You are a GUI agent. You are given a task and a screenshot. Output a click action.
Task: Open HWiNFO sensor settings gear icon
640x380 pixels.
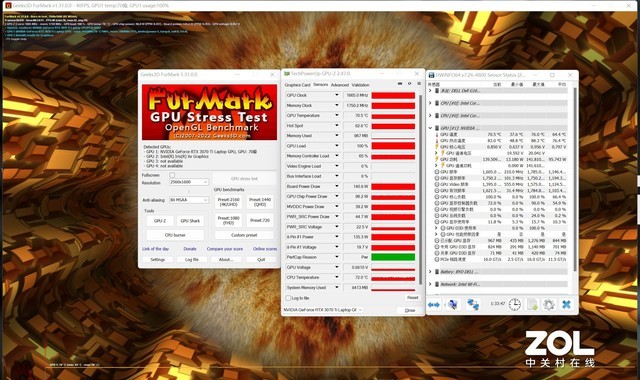549,304
